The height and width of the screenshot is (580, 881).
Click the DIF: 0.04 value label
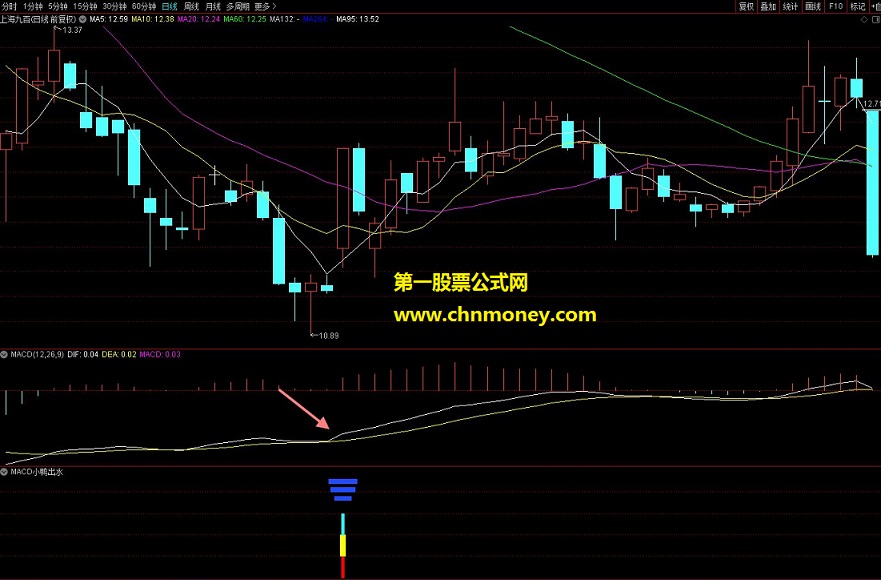[83, 355]
